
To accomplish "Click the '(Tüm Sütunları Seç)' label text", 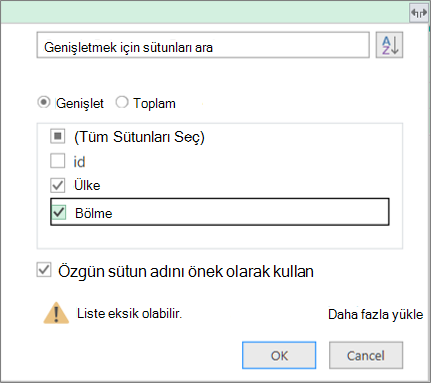I will pyautogui.click(x=139, y=137).
